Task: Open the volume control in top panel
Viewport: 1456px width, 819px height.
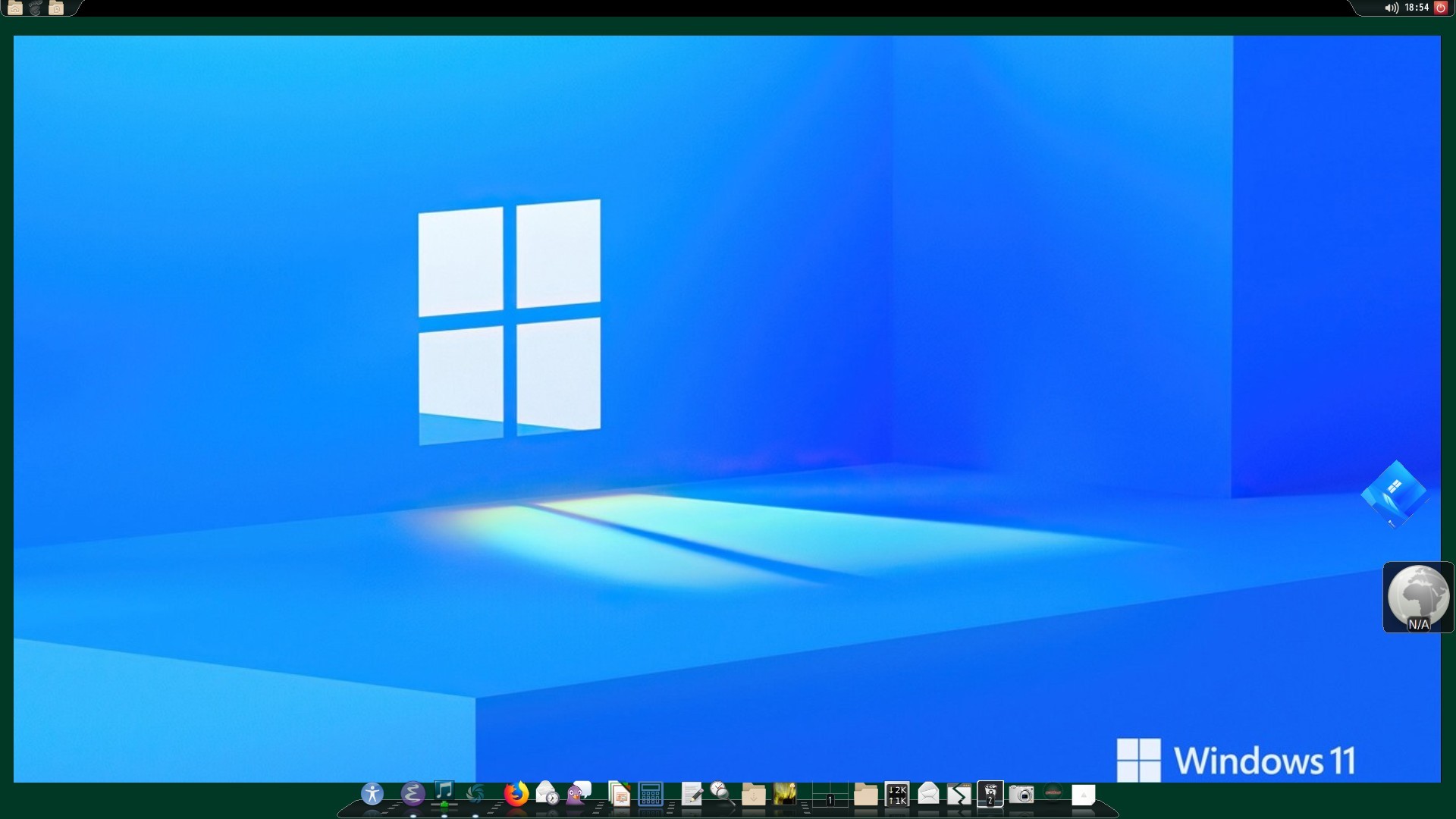Action: (1392, 8)
